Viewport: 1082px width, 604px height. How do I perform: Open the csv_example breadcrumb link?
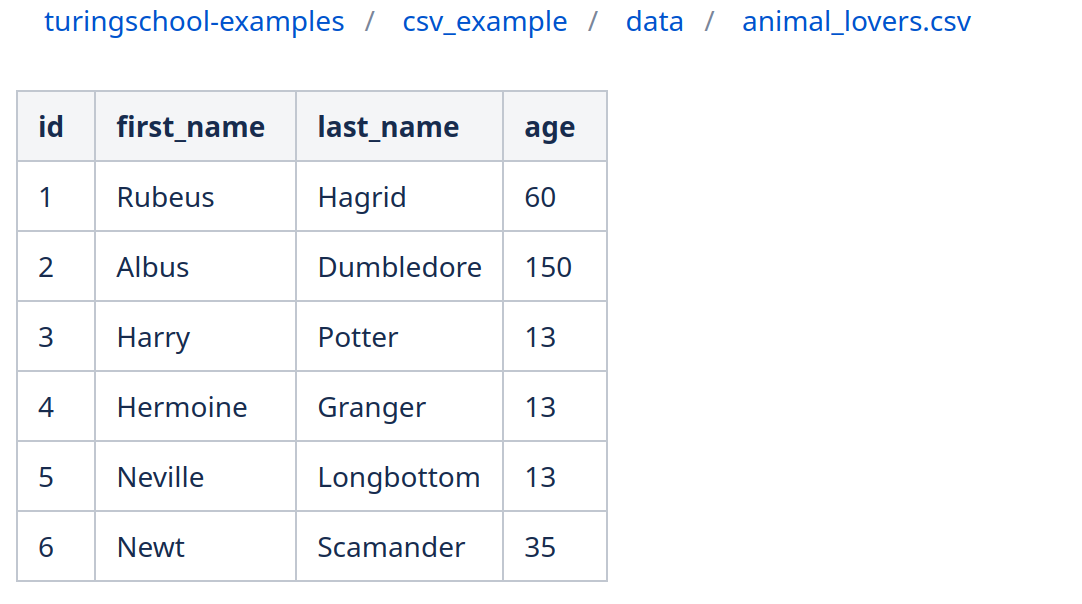(485, 22)
